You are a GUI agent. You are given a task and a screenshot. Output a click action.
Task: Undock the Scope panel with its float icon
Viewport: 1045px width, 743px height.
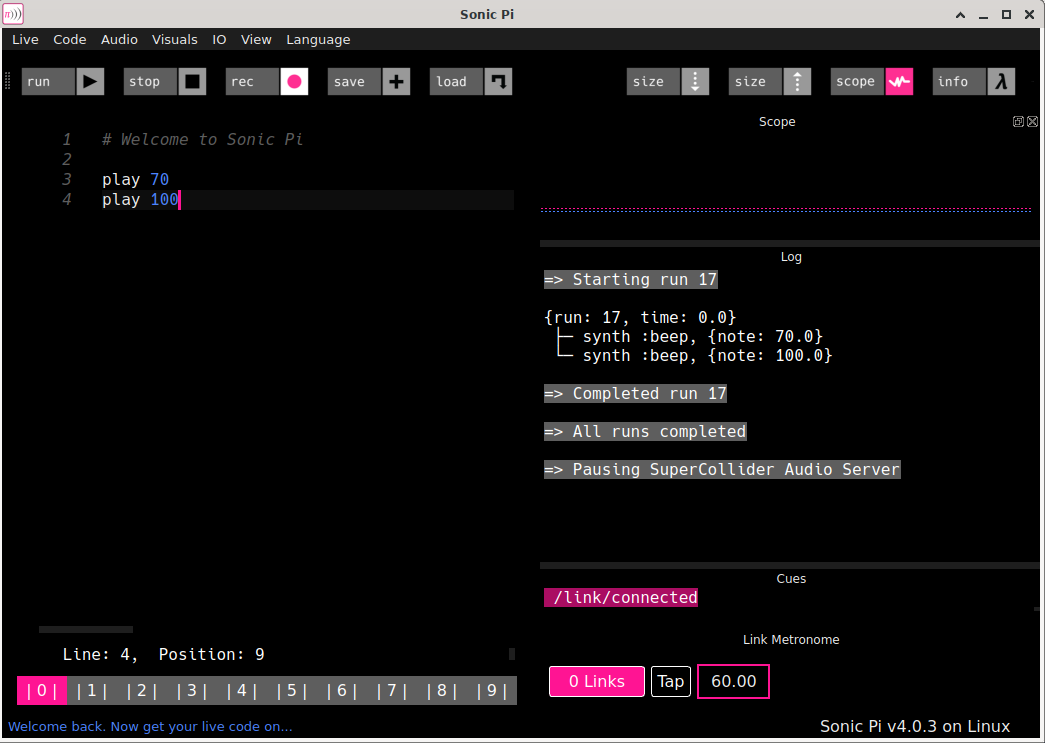1017,121
